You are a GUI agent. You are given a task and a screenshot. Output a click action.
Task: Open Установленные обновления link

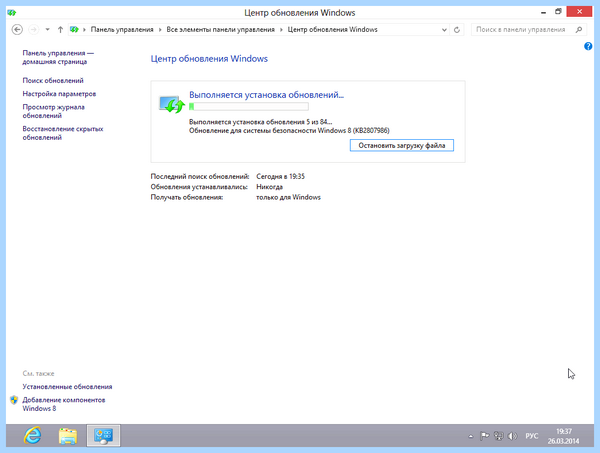coord(67,387)
